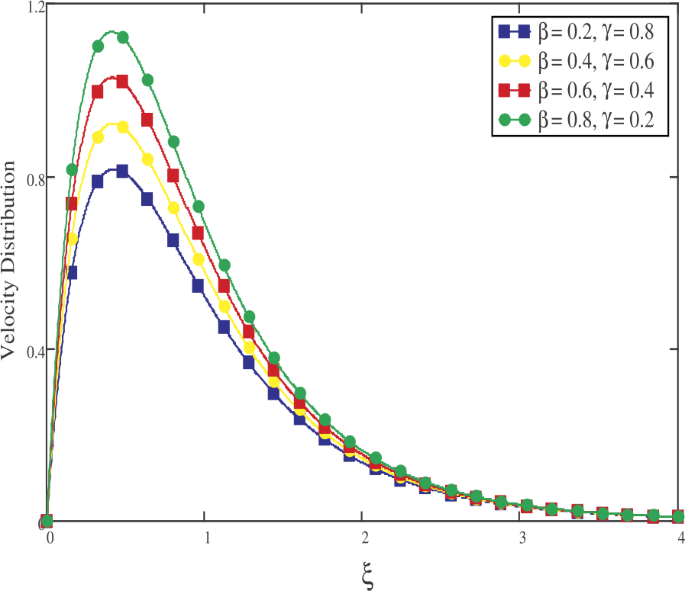The width and height of the screenshot is (685, 591).
Task: Click the x-axis tick label 3
Action: (523, 538)
